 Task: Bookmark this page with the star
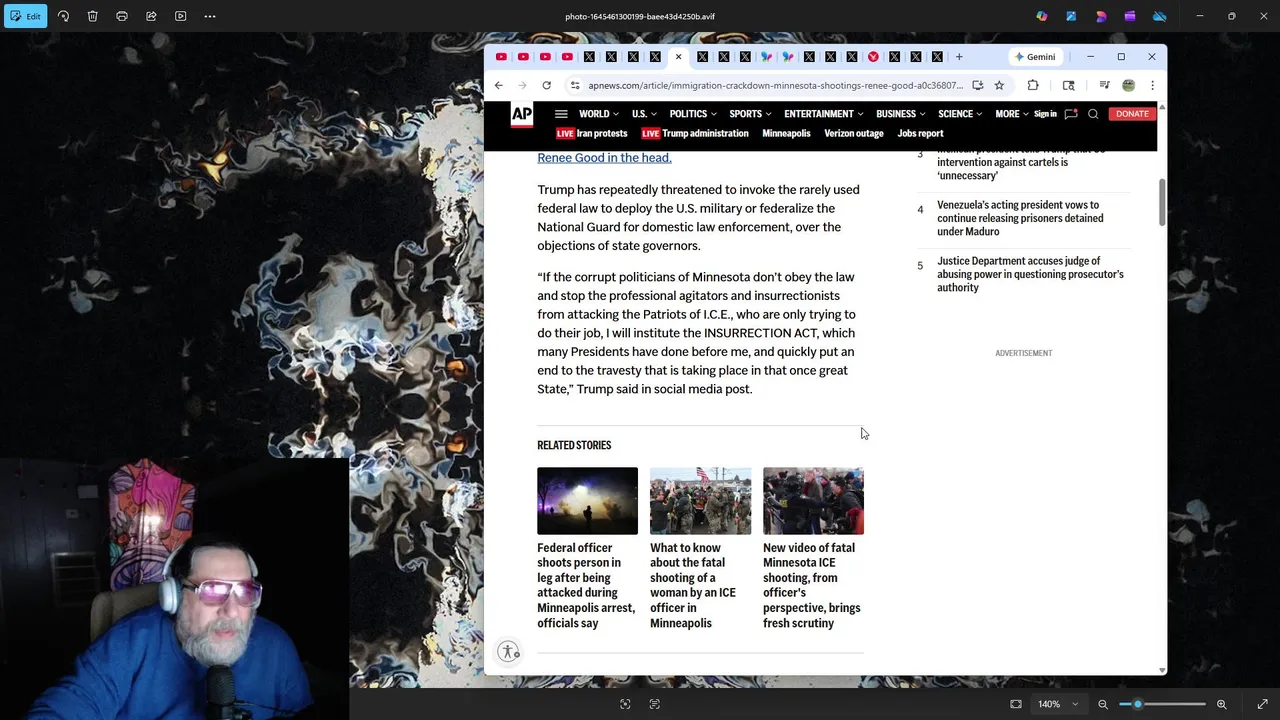(x=999, y=85)
